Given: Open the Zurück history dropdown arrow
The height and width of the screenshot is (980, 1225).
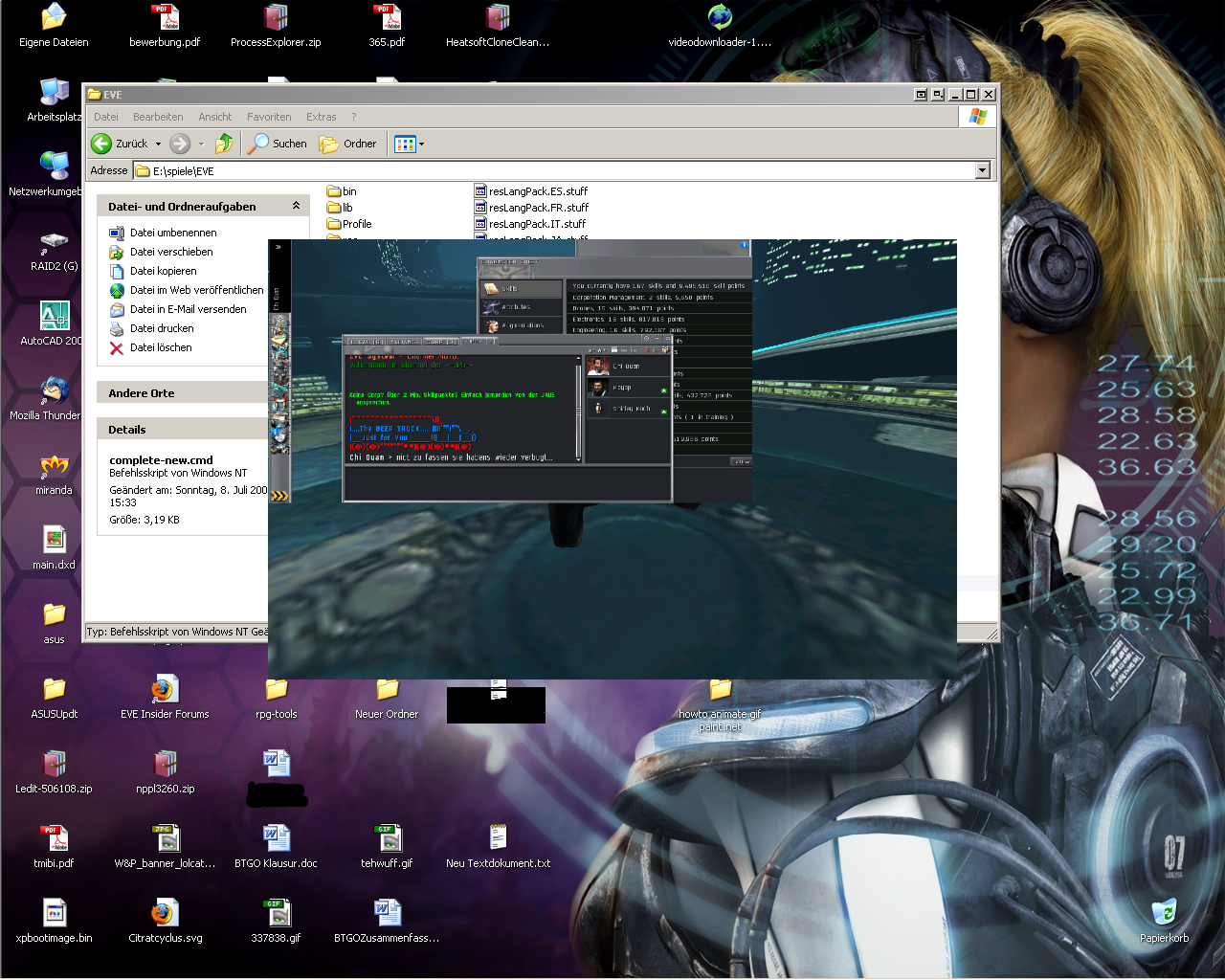Looking at the screenshot, I should pyautogui.click(x=158, y=145).
